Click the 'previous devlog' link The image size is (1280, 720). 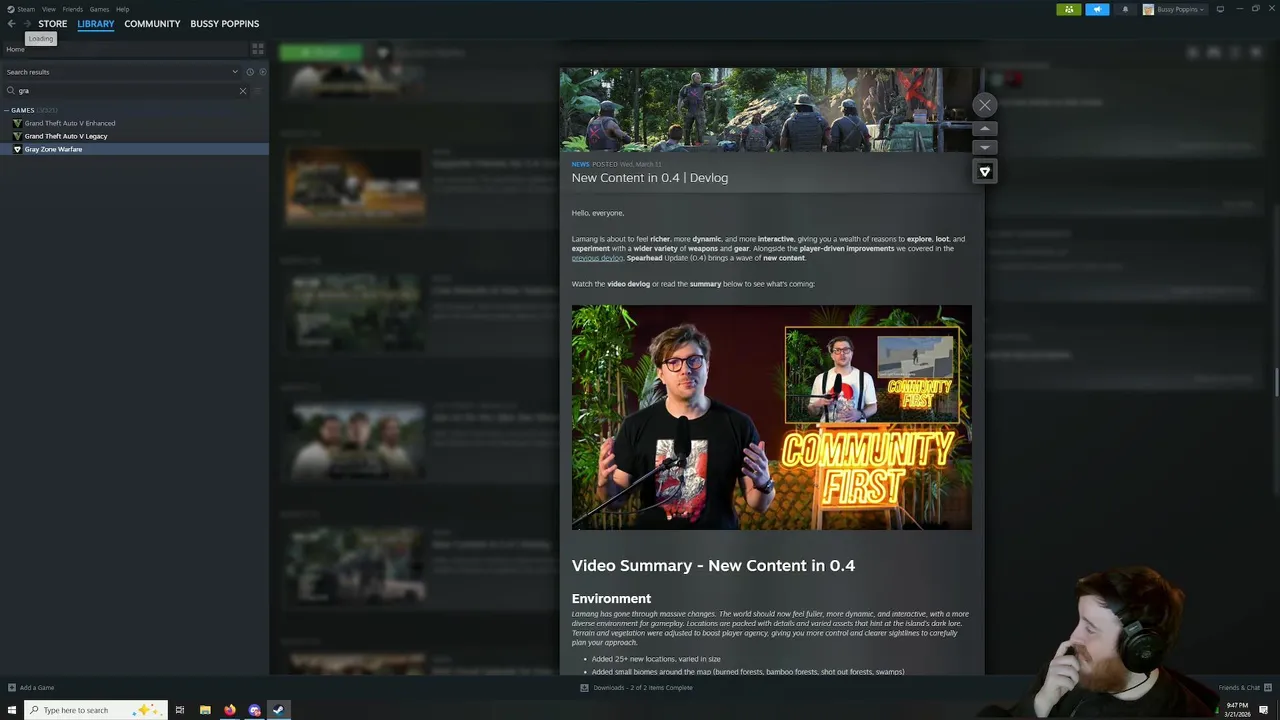[597, 258]
